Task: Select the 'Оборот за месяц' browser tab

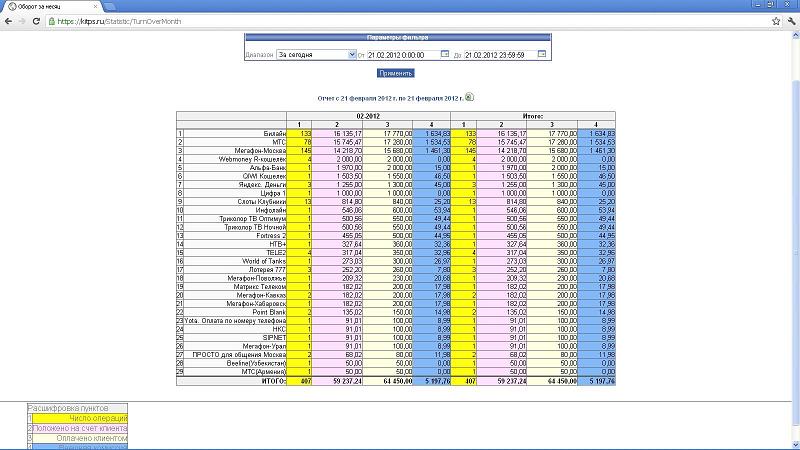Action: click(51, 7)
